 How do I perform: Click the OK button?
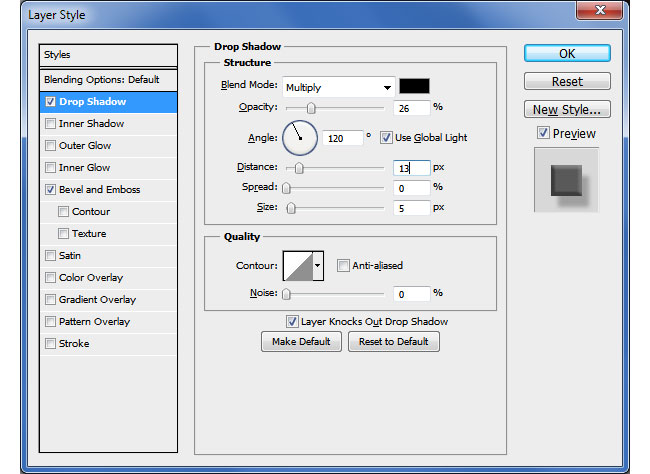click(566, 53)
